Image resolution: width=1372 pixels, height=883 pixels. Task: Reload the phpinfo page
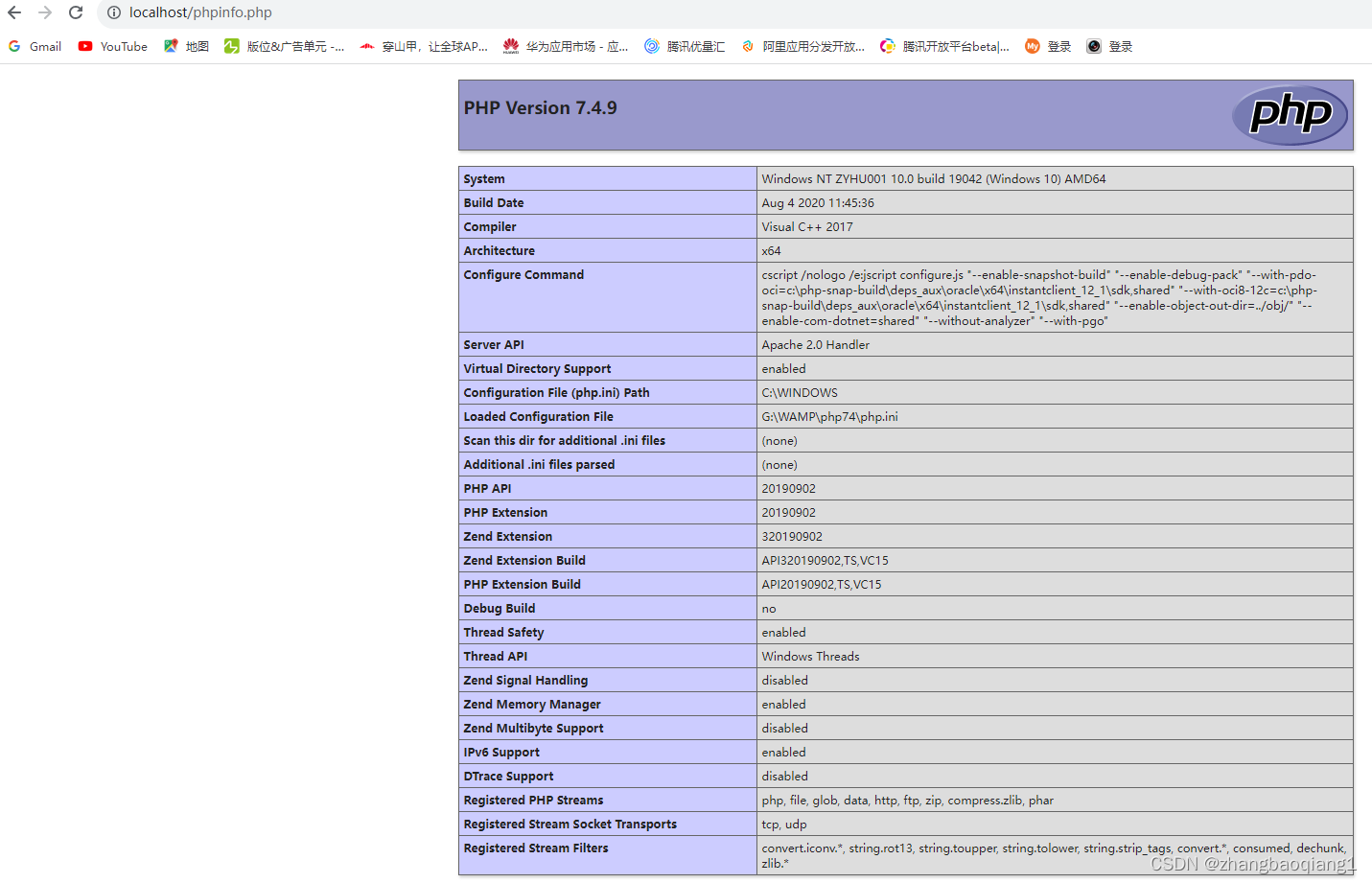[x=76, y=12]
